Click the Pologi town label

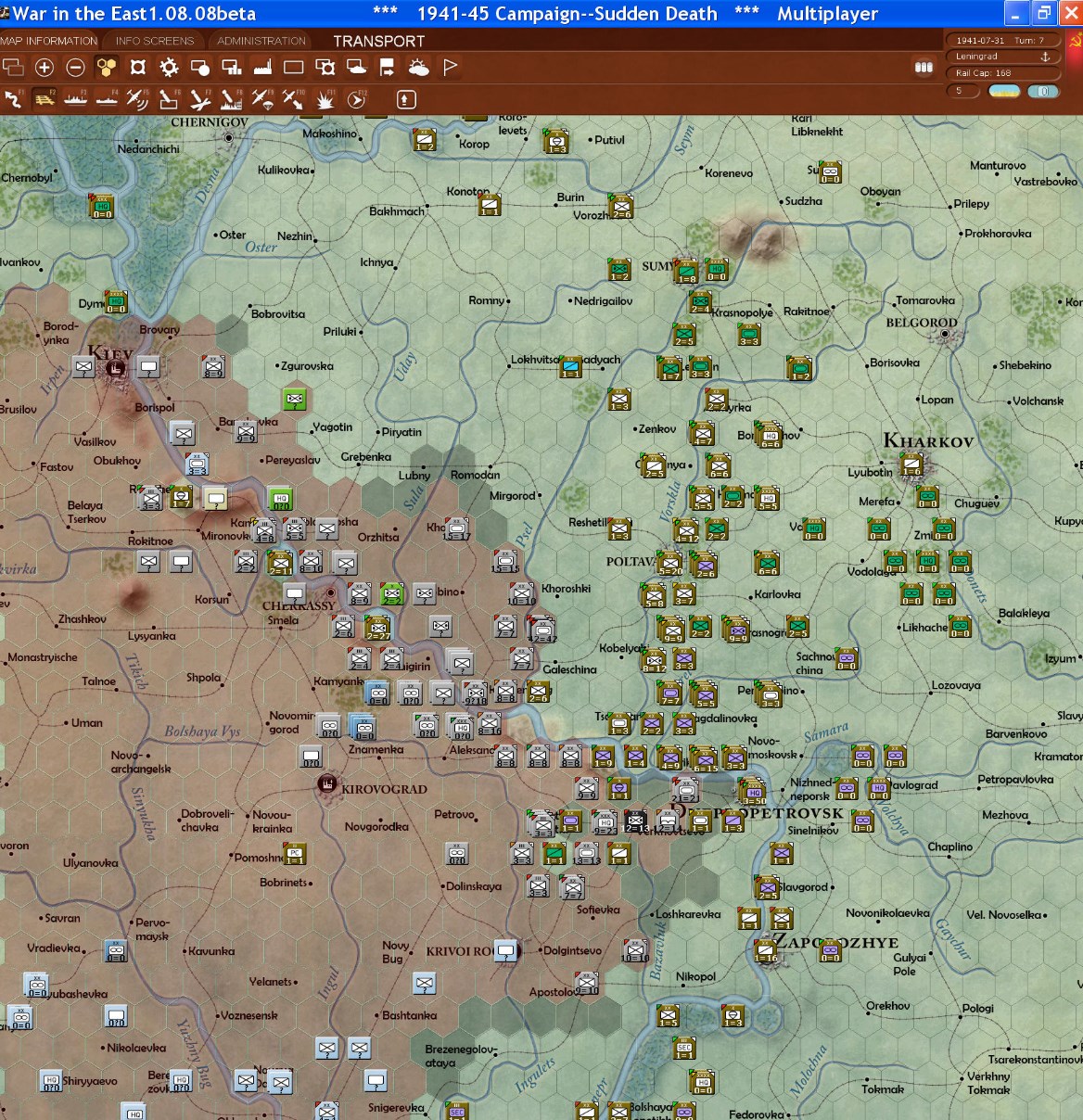[978, 1009]
